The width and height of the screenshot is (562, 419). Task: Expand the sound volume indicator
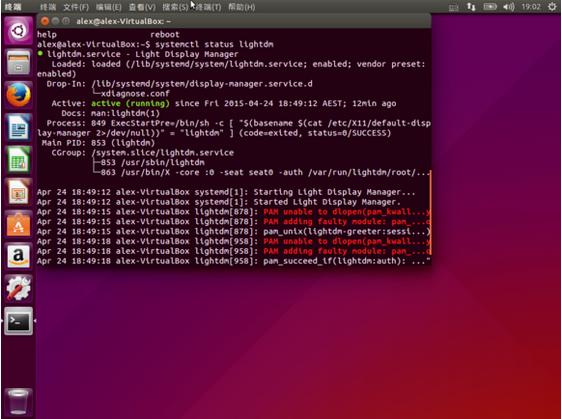click(509, 7)
